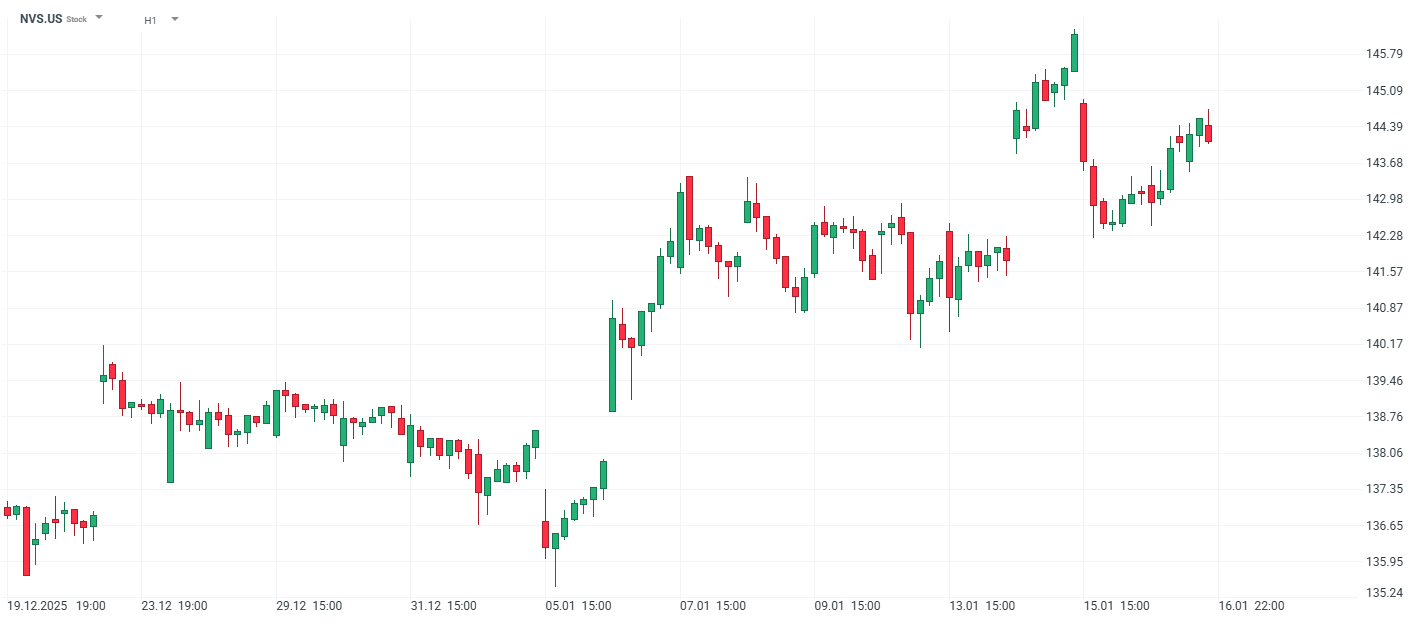The height and width of the screenshot is (623, 1426).
Task: Click the 144.39 price axis label
Action: click(1383, 127)
